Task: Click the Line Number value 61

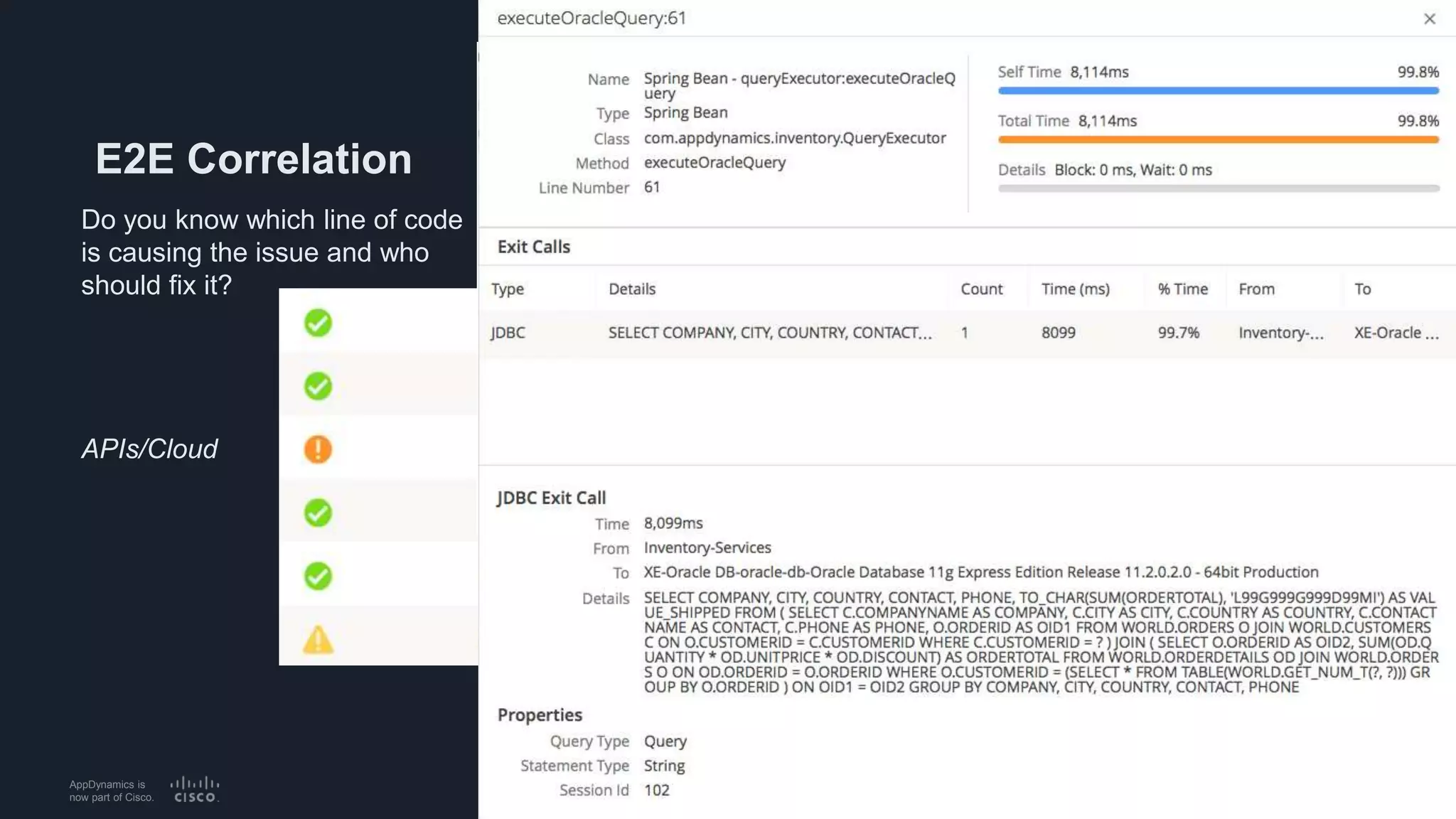Action: point(652,187)
